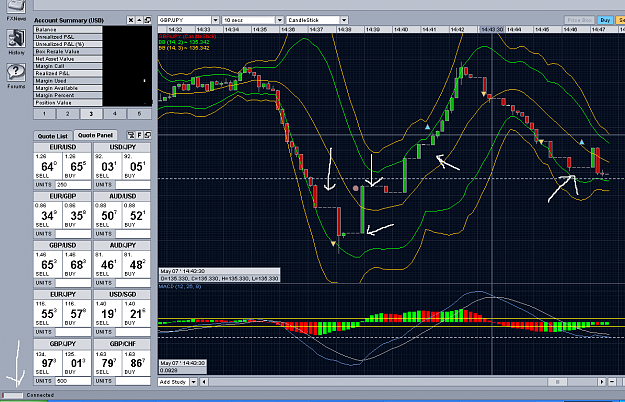Select the Margin Available row
The height and width of the screenshot is (402, 625).
[x=68, y=88]
